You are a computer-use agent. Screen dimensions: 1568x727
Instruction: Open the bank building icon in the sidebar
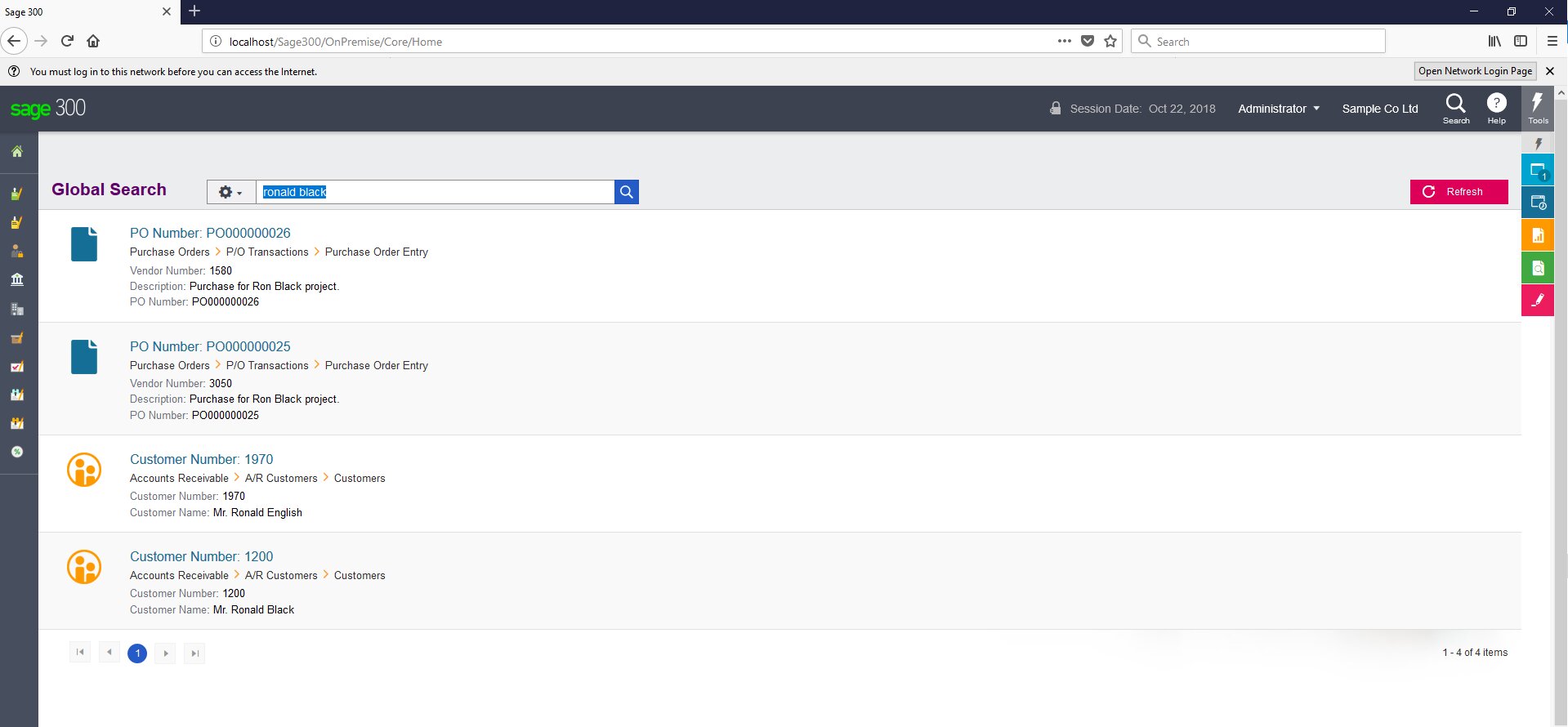click(17, 279)
